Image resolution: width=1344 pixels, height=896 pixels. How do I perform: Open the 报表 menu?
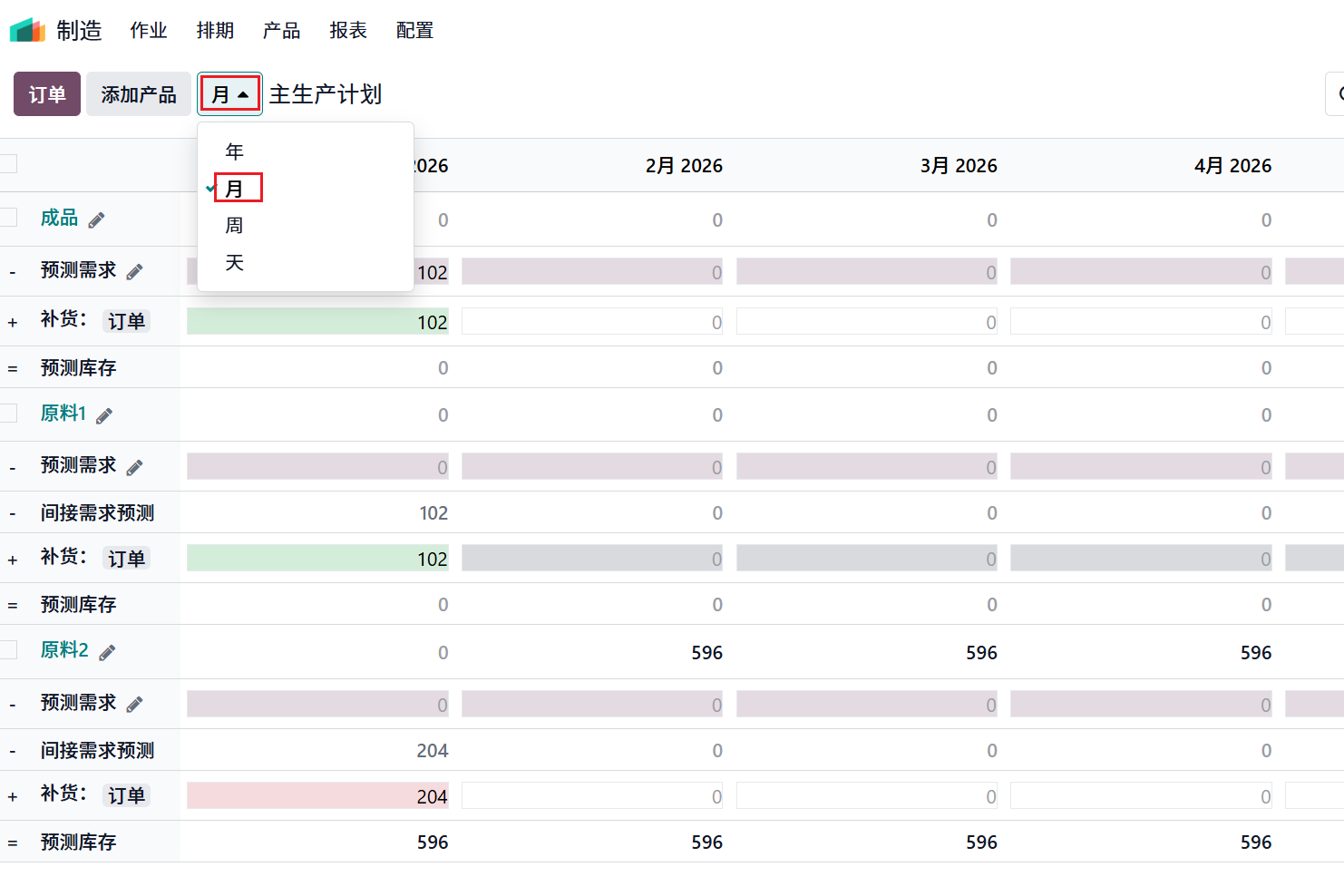[348, 31]
